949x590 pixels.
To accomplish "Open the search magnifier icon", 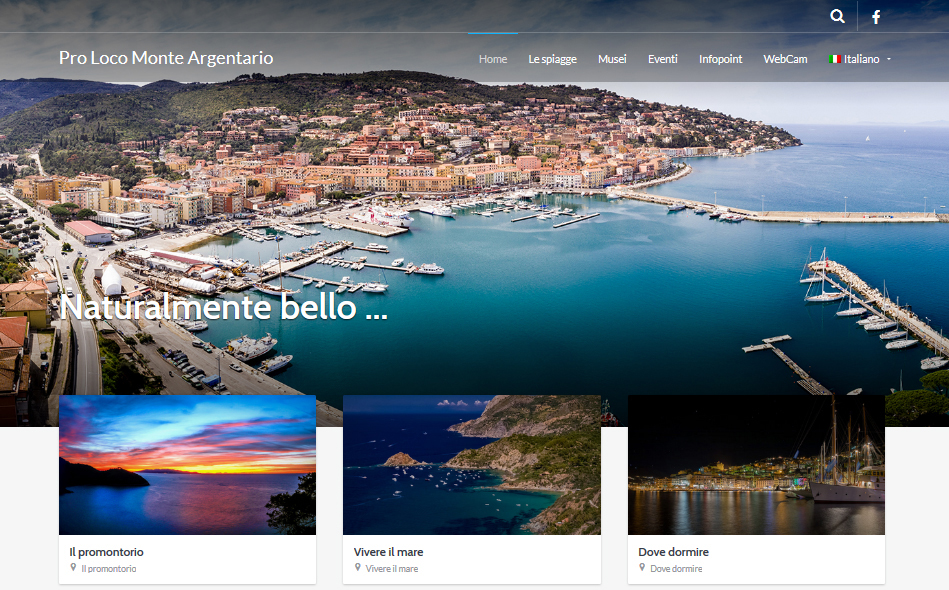I will tap(838, 16).
